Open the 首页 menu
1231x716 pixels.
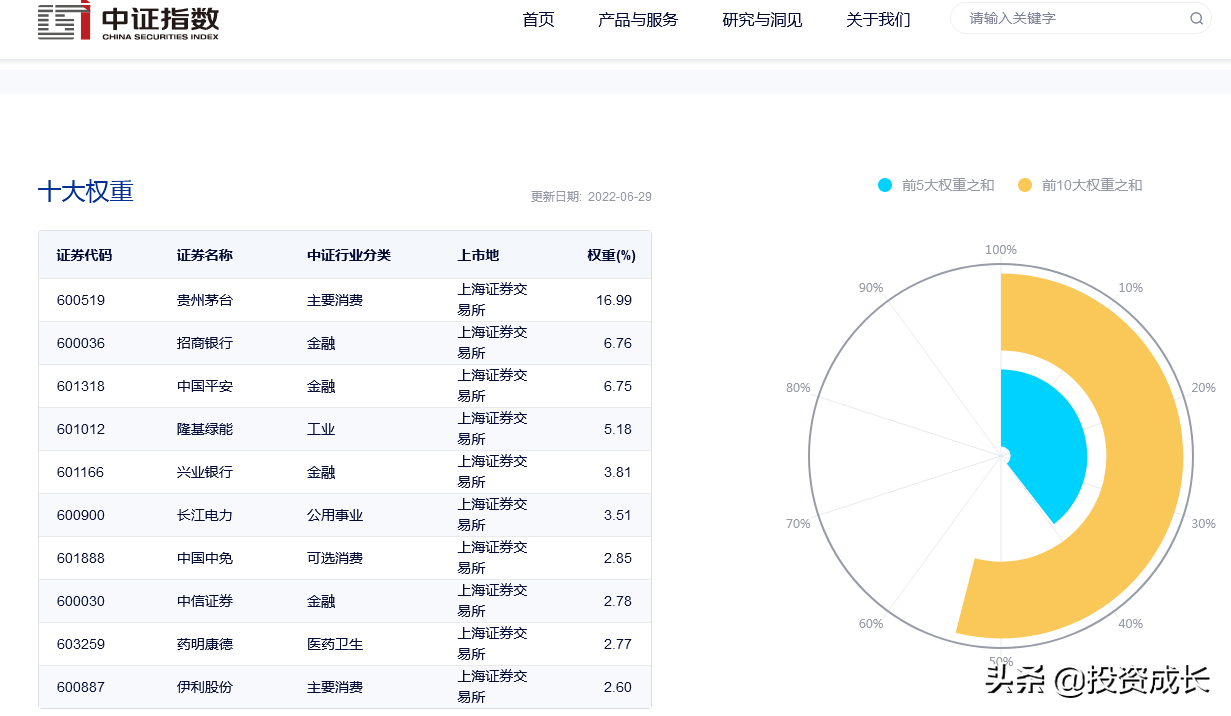click(x=538, y=20)
